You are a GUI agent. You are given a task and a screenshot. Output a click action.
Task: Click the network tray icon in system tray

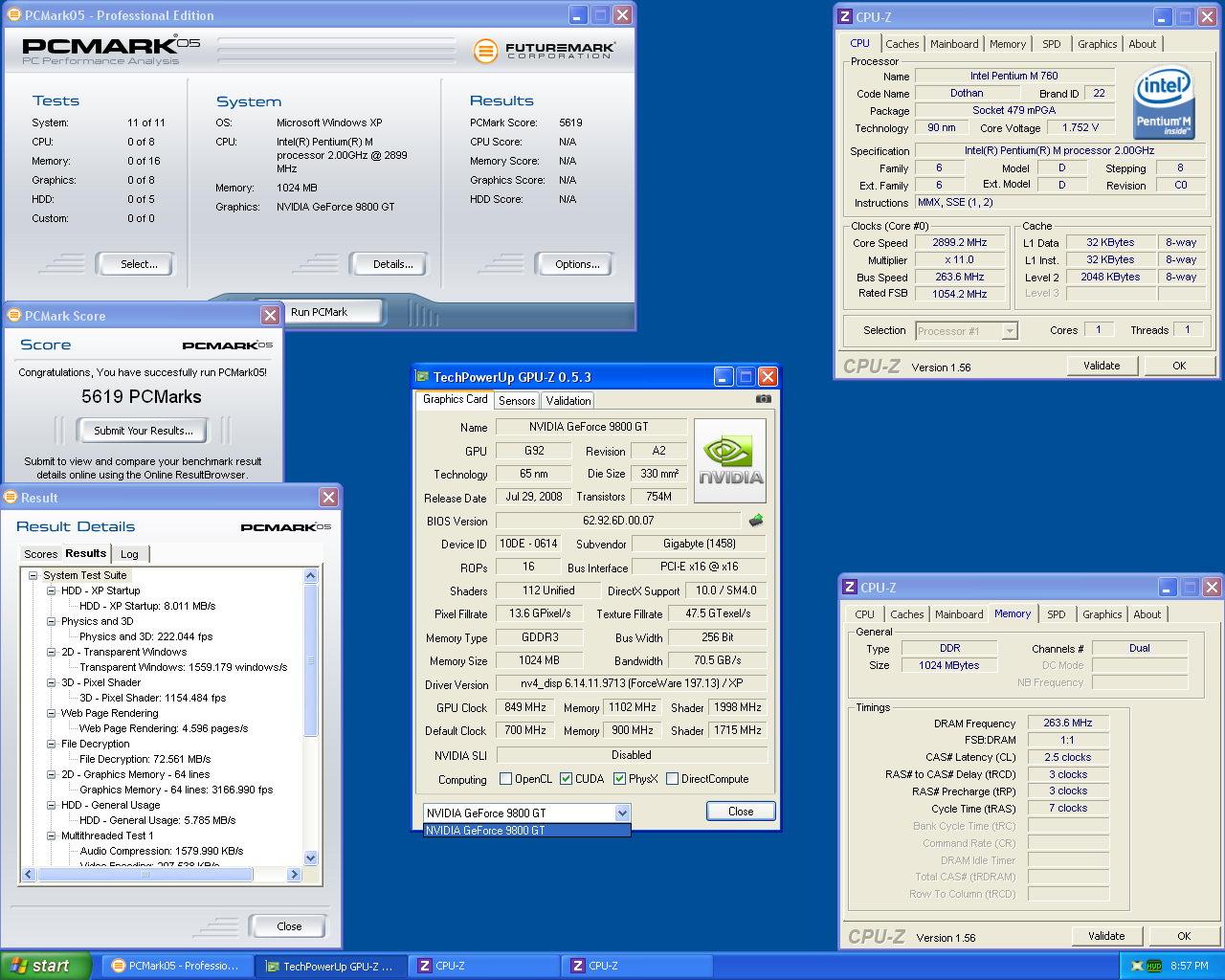click(x=1136, y=966)
